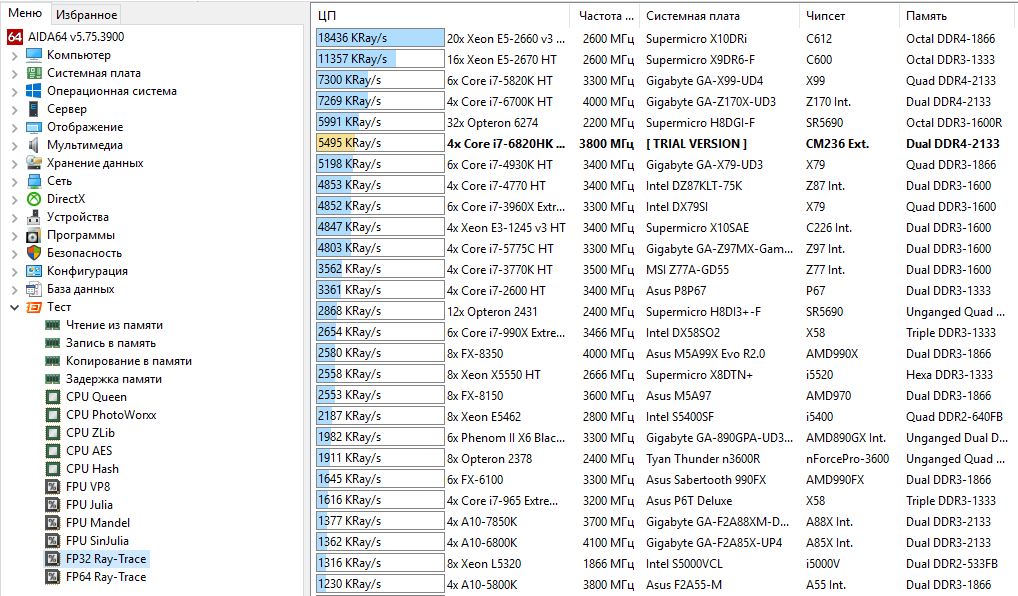
Task: Click the Мультимедиа speaker icon
Action: [34, 145]
